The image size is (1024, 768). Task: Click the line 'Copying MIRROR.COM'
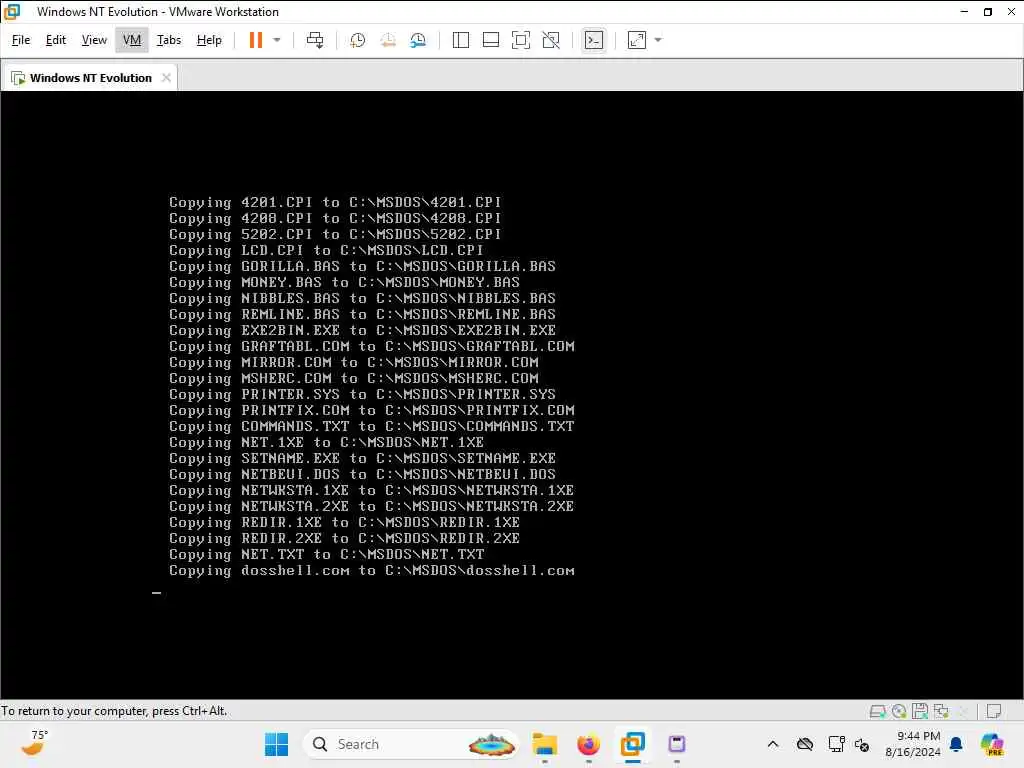(x=354, y=362)
